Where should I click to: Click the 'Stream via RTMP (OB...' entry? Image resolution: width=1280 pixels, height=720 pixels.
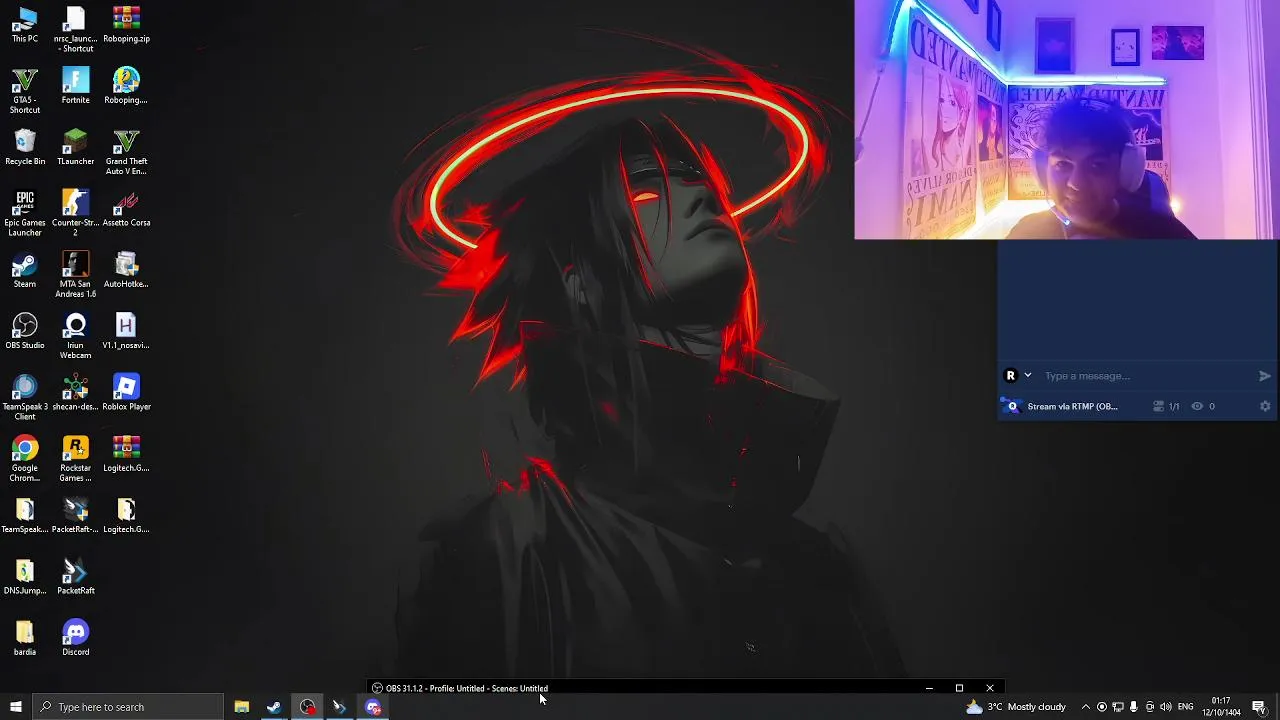(x=1072, y=406)
